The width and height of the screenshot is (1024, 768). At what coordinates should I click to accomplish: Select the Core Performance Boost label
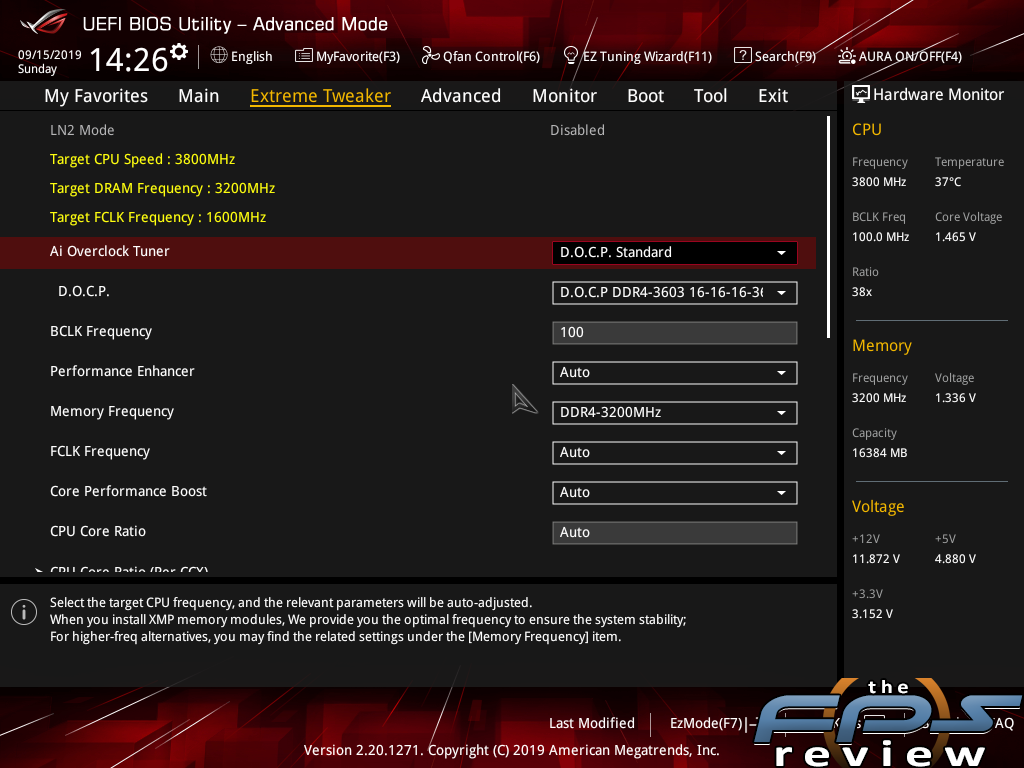[x=128, y=491]
